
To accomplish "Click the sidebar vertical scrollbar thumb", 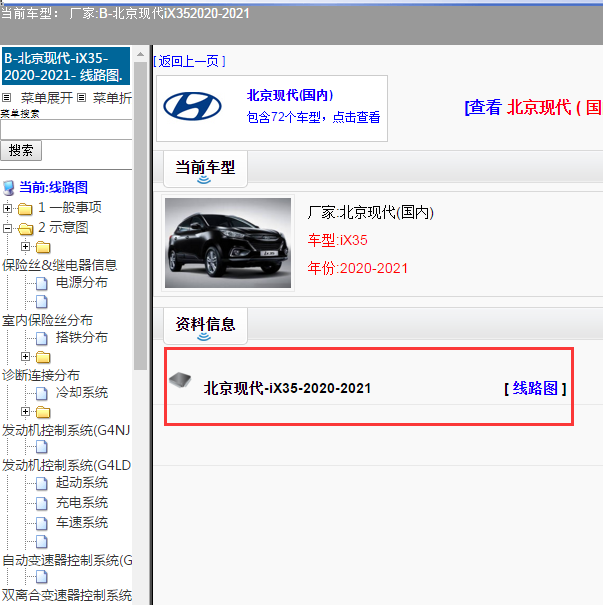I will (x=140, y=216).
